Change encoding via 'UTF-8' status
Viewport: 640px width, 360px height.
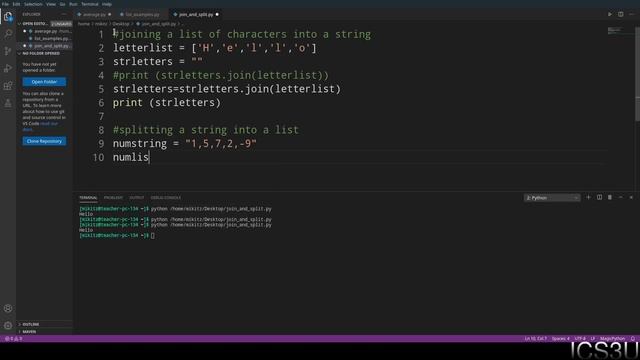click(x=580, y=338)
